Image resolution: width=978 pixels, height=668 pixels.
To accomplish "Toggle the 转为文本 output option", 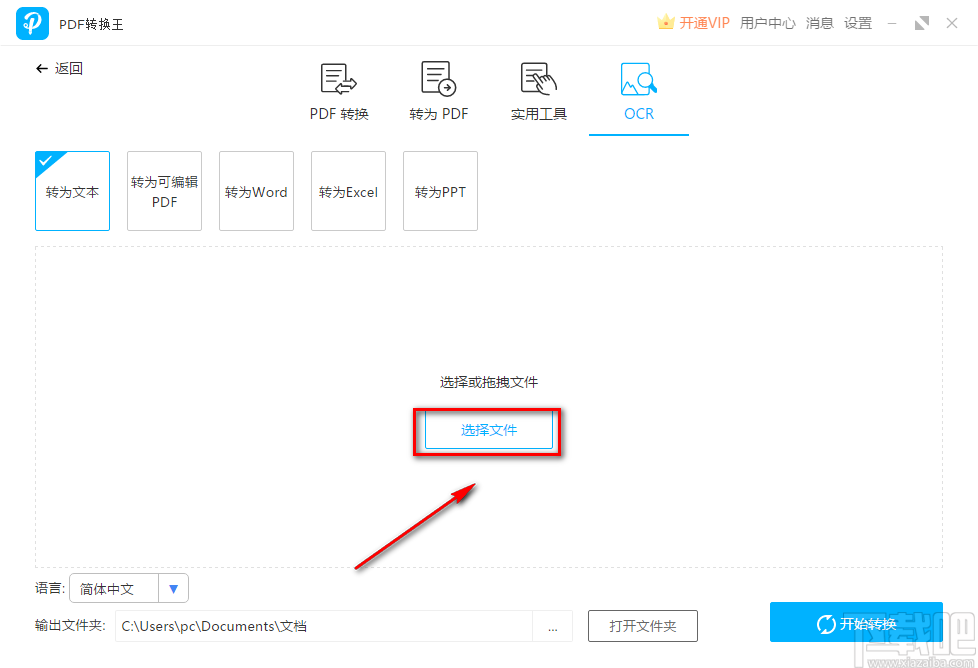I will point(72,191).
